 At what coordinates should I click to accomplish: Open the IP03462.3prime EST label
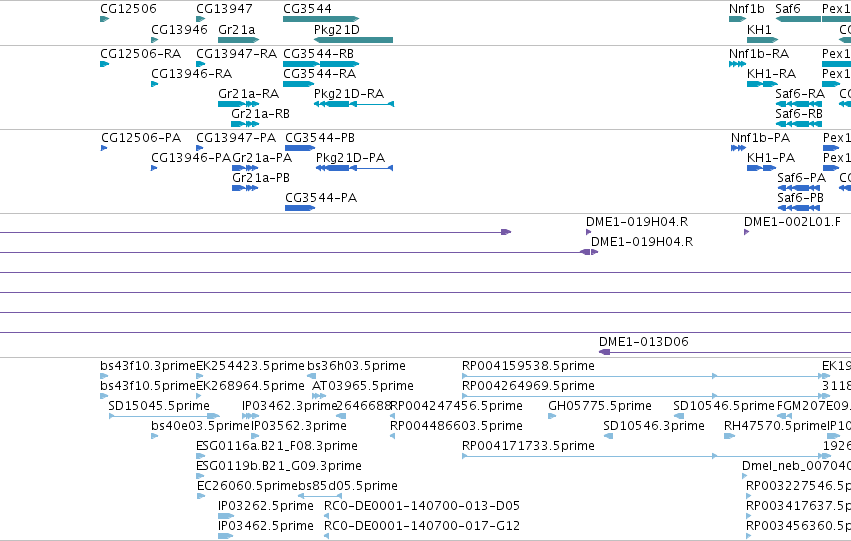coord(290,406)
